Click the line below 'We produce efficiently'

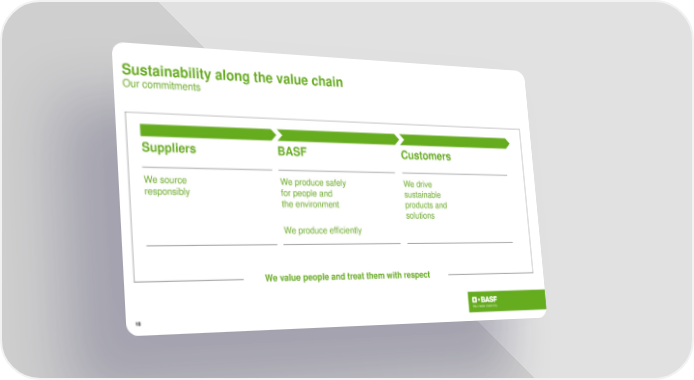click(342, 244)
